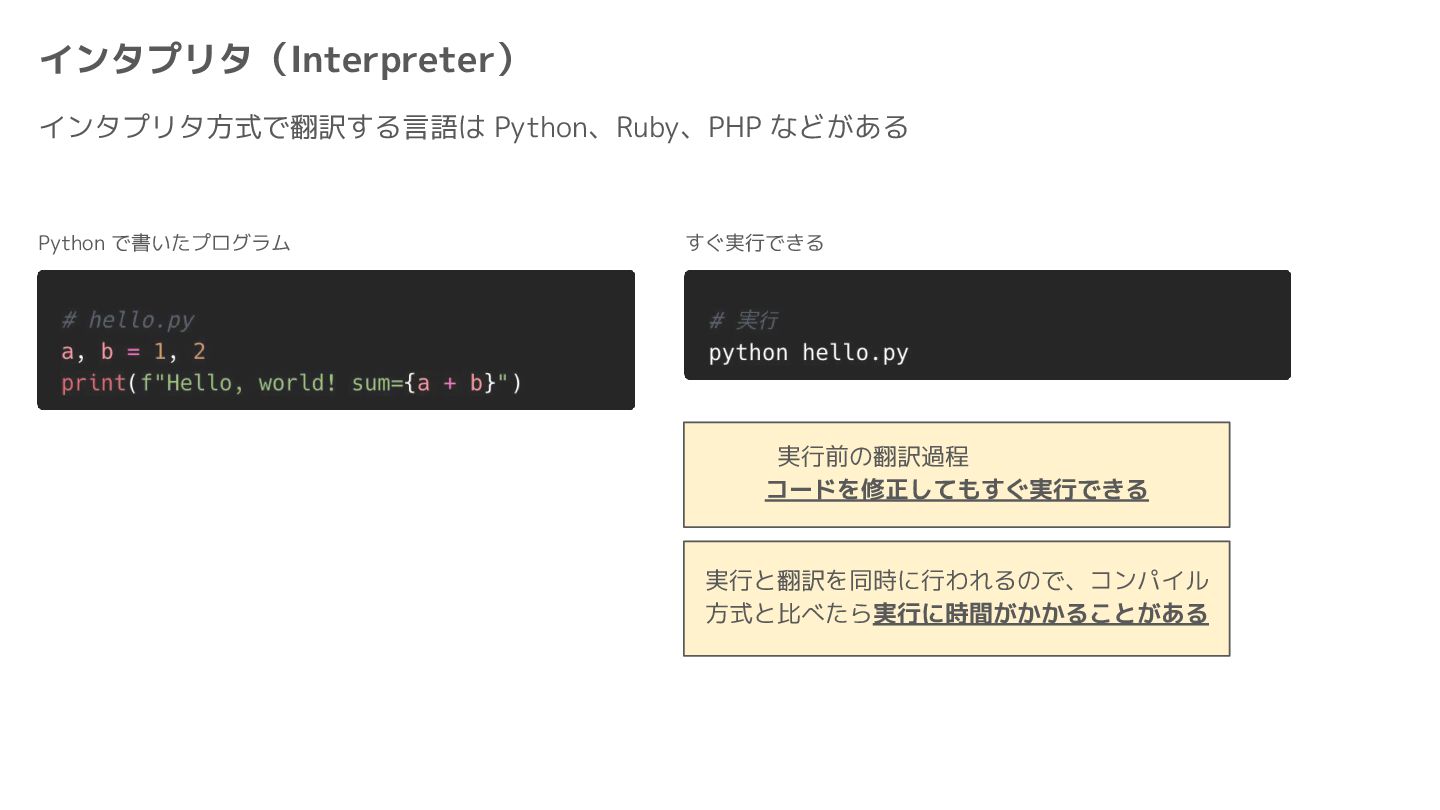Click the label Python で書いたプログラム
Screen dimensions: 1440x810
[x=164, y=243]
